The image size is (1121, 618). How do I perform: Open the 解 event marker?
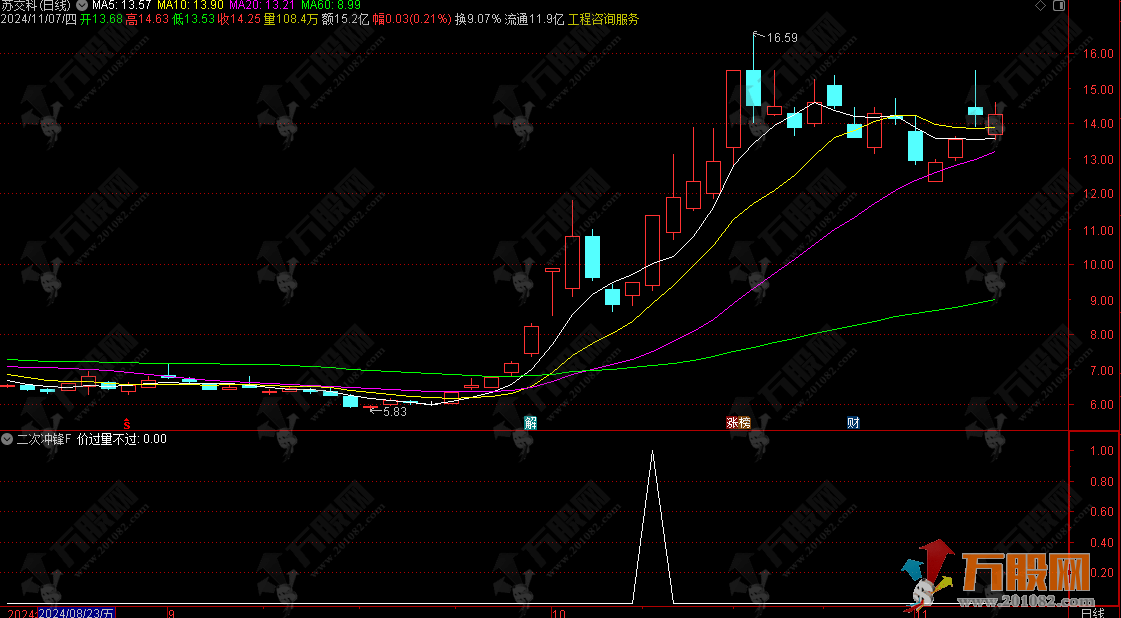coord(530,423)
